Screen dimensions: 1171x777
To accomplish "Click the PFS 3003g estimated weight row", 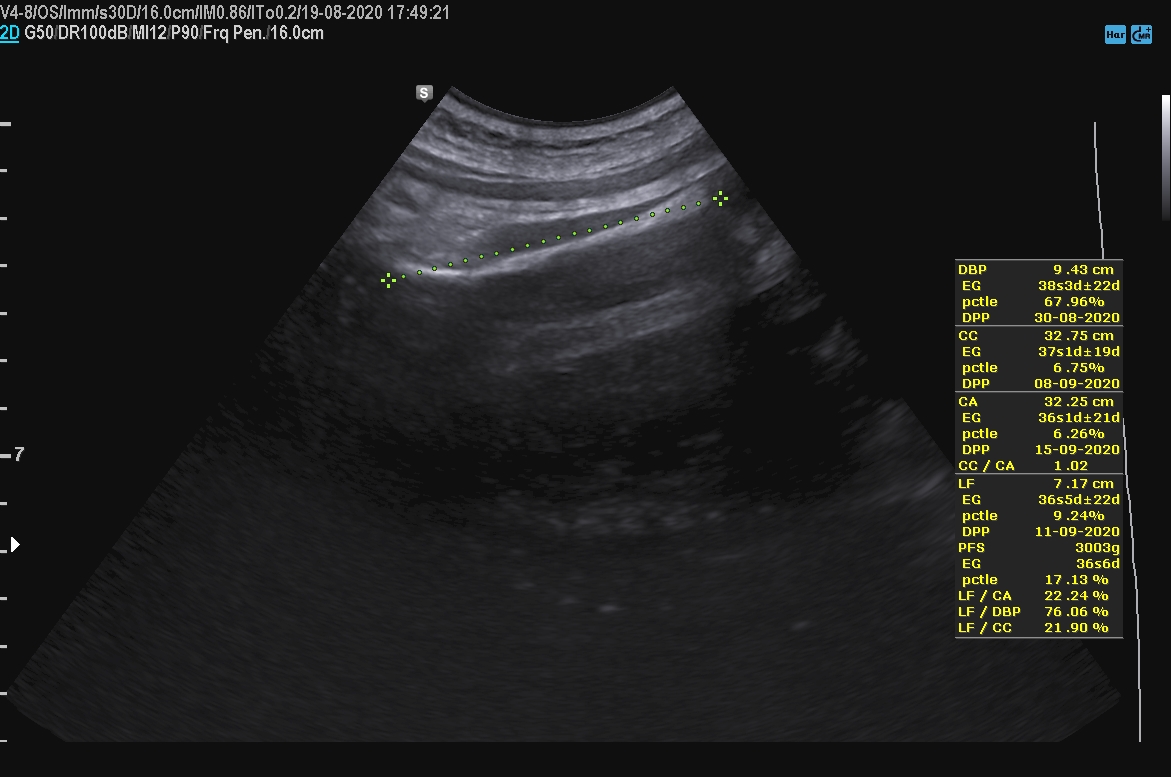I will 1038,548.
